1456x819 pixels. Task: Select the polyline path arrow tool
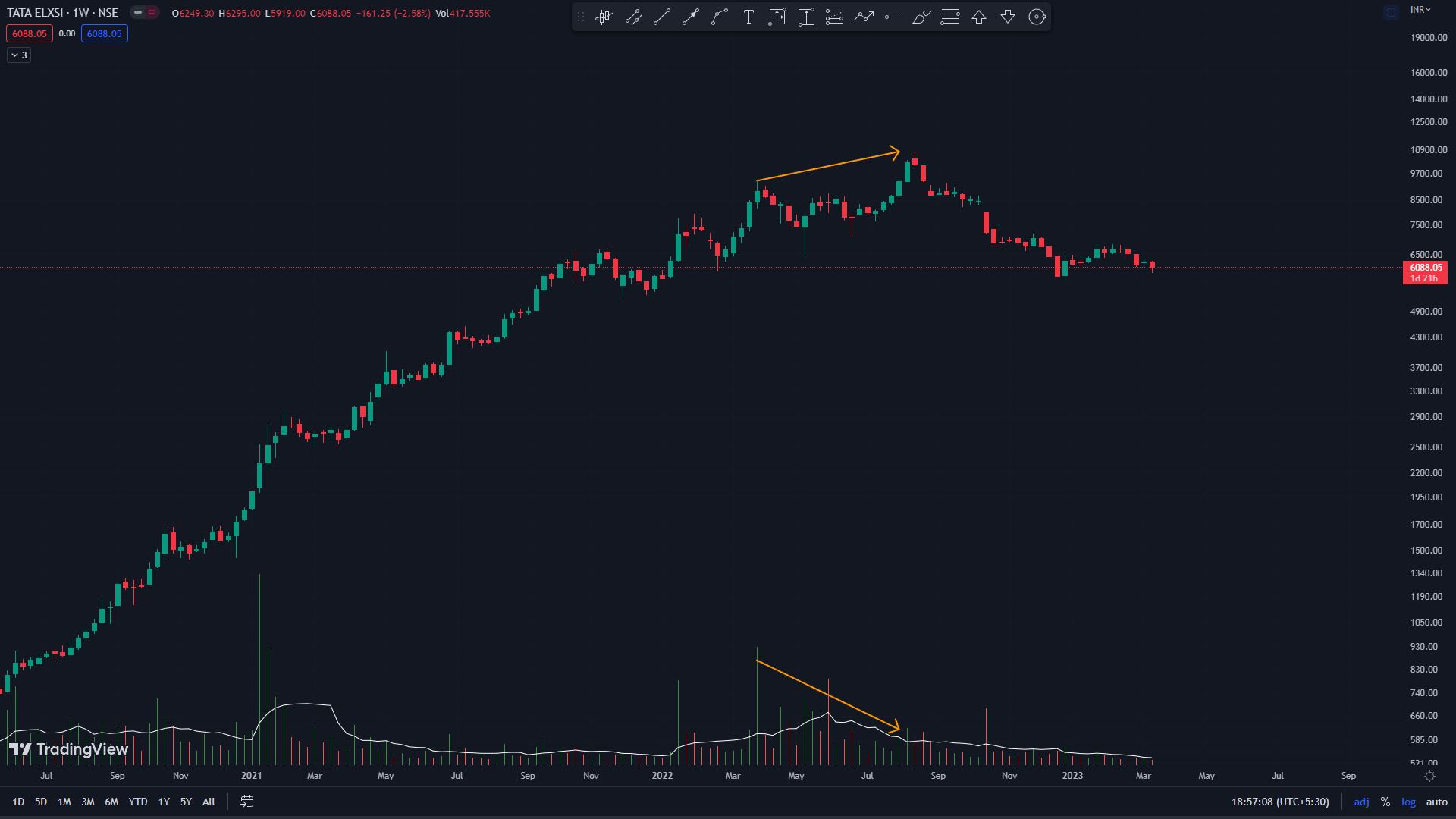click(864, 17)
